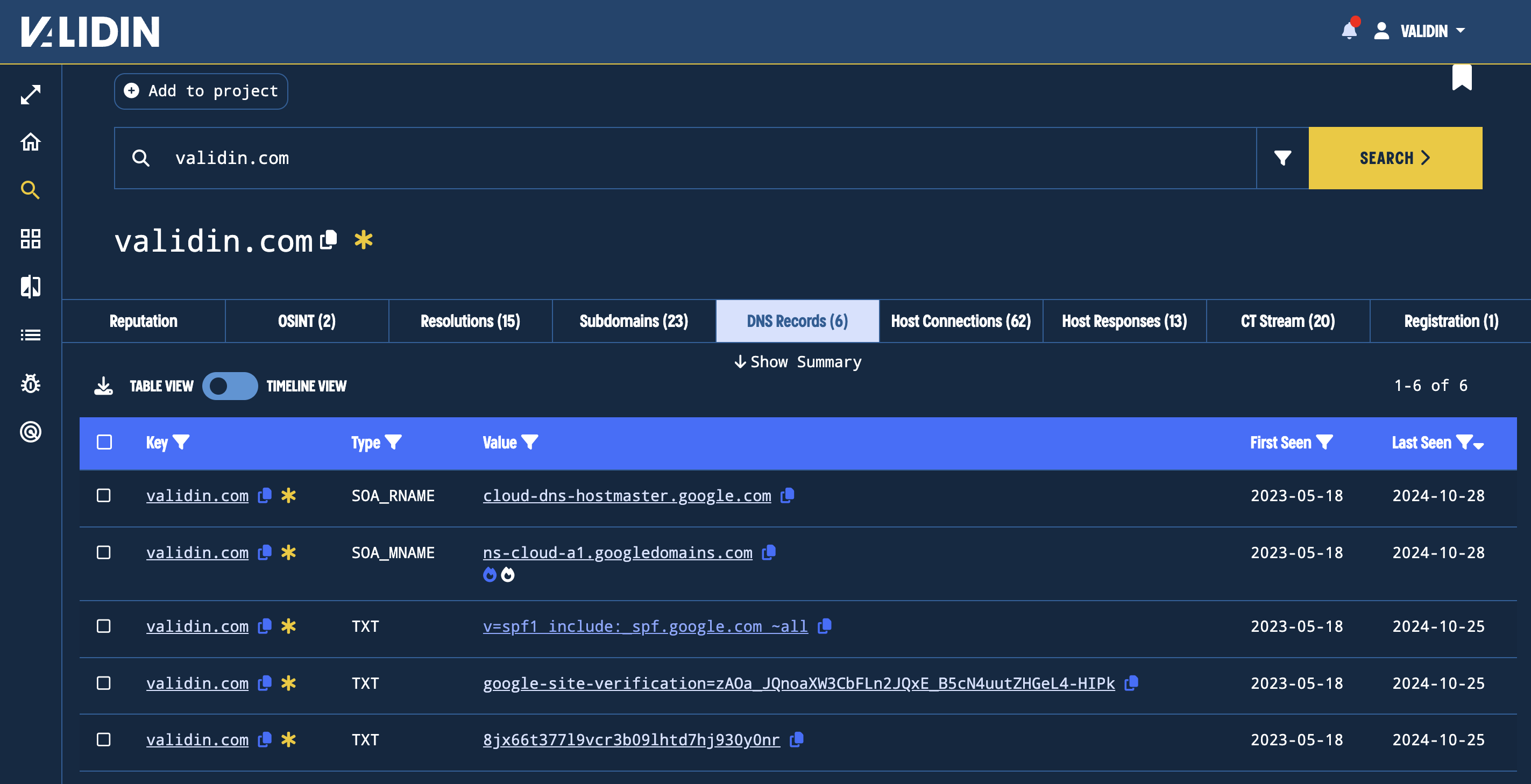Image resolution: width=1531 pixels, height=784 pixels.
Task: Copy cloud-dns-hostmaster.google.com value
Action: click(787, 495)
